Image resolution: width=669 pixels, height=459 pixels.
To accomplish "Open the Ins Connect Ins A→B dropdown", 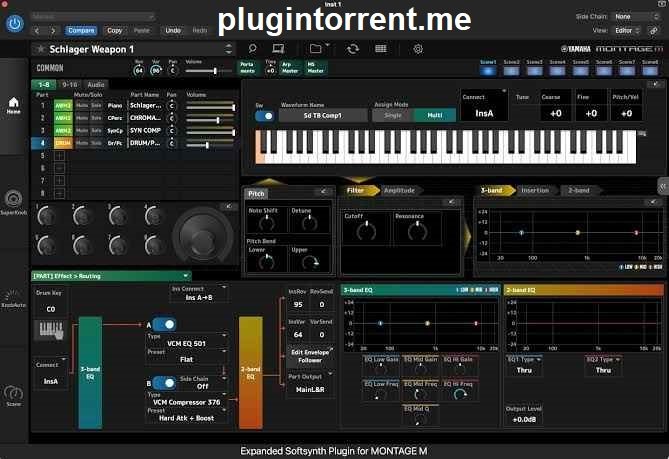I will pyautogui.click(x=198, y=293).
